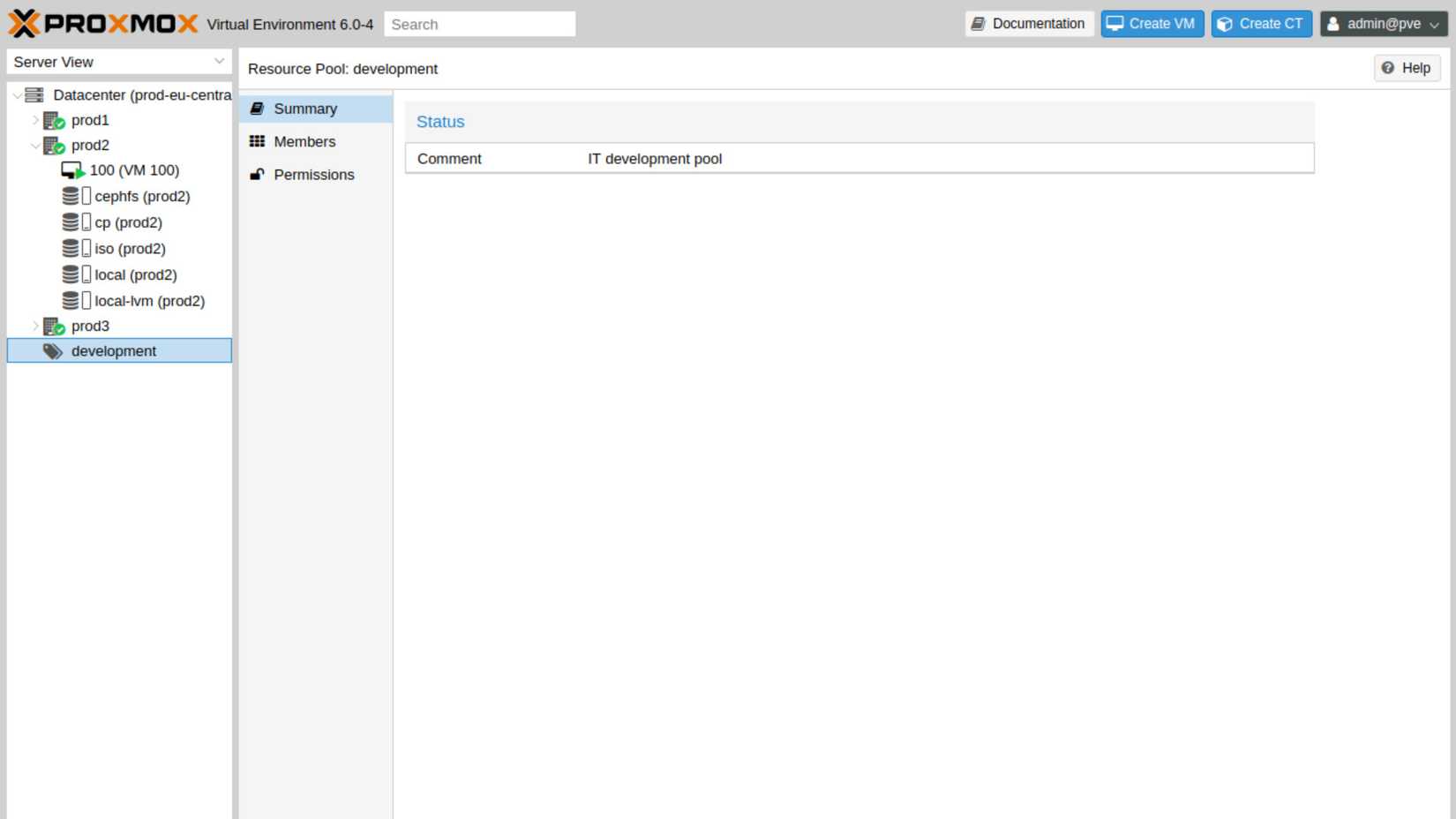Select local (prod2) storage

136,274
